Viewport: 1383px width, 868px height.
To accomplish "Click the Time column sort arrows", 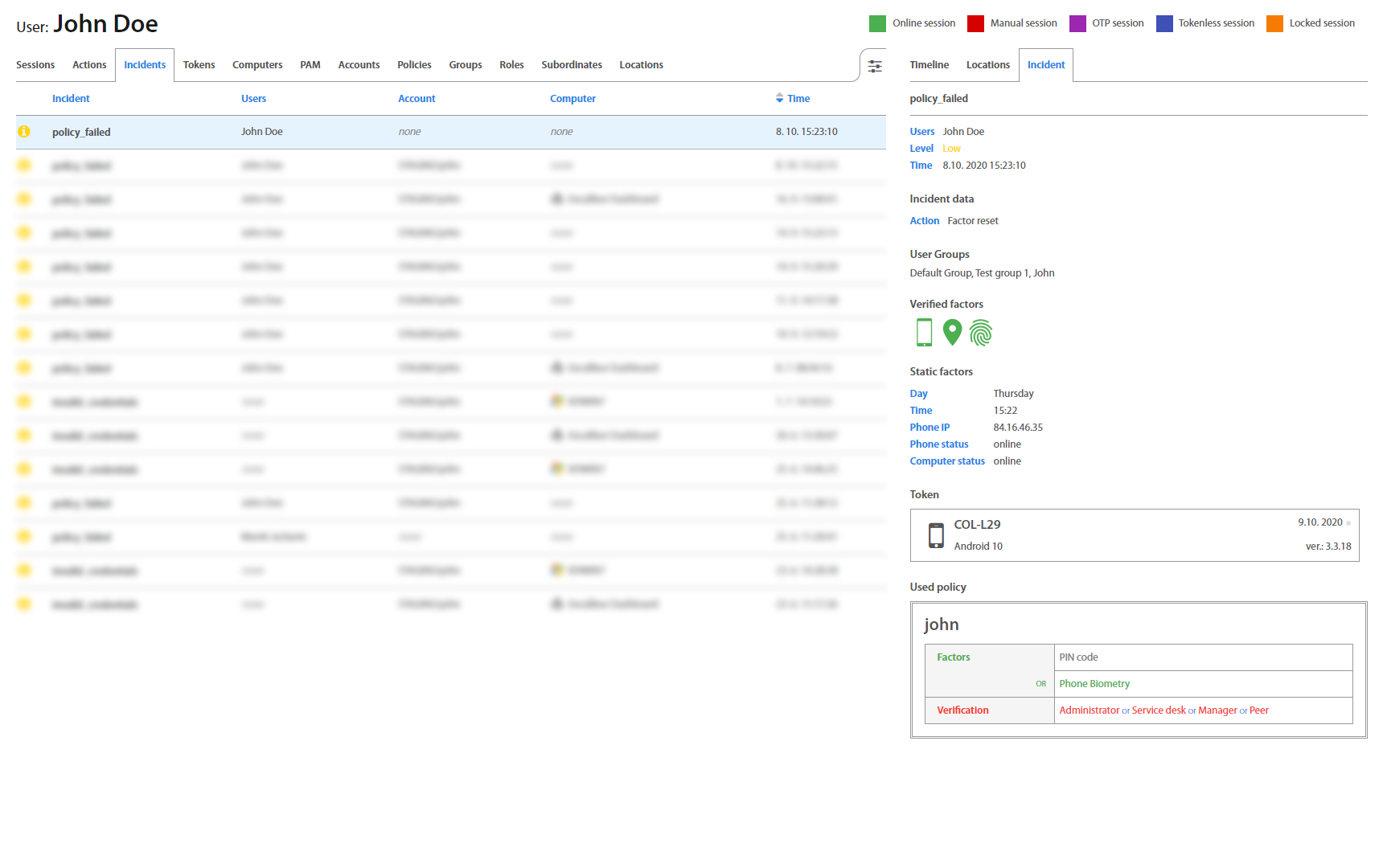I will point(779,98).
